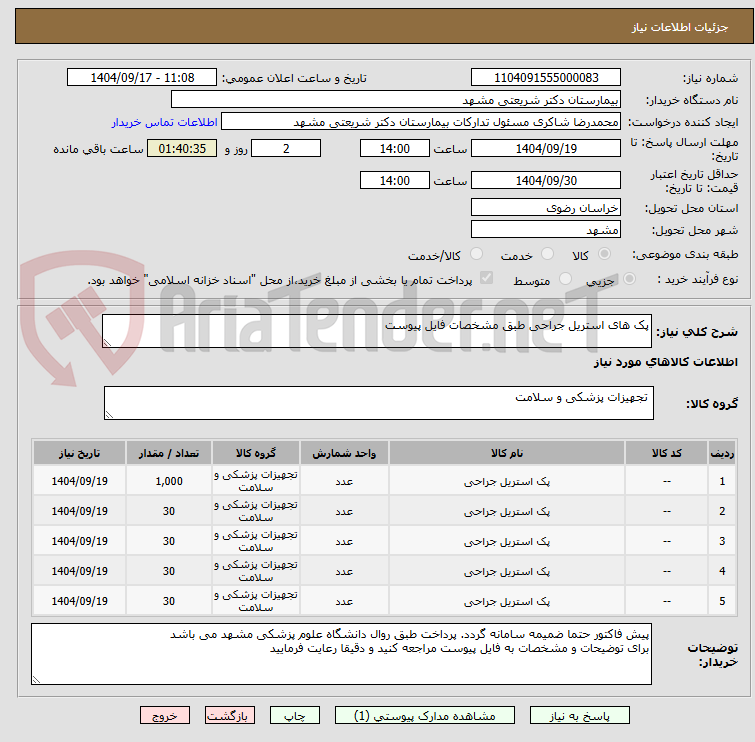Select the جزیی purchase type radio
The image size is (755, 742).
tap(629, 279)
